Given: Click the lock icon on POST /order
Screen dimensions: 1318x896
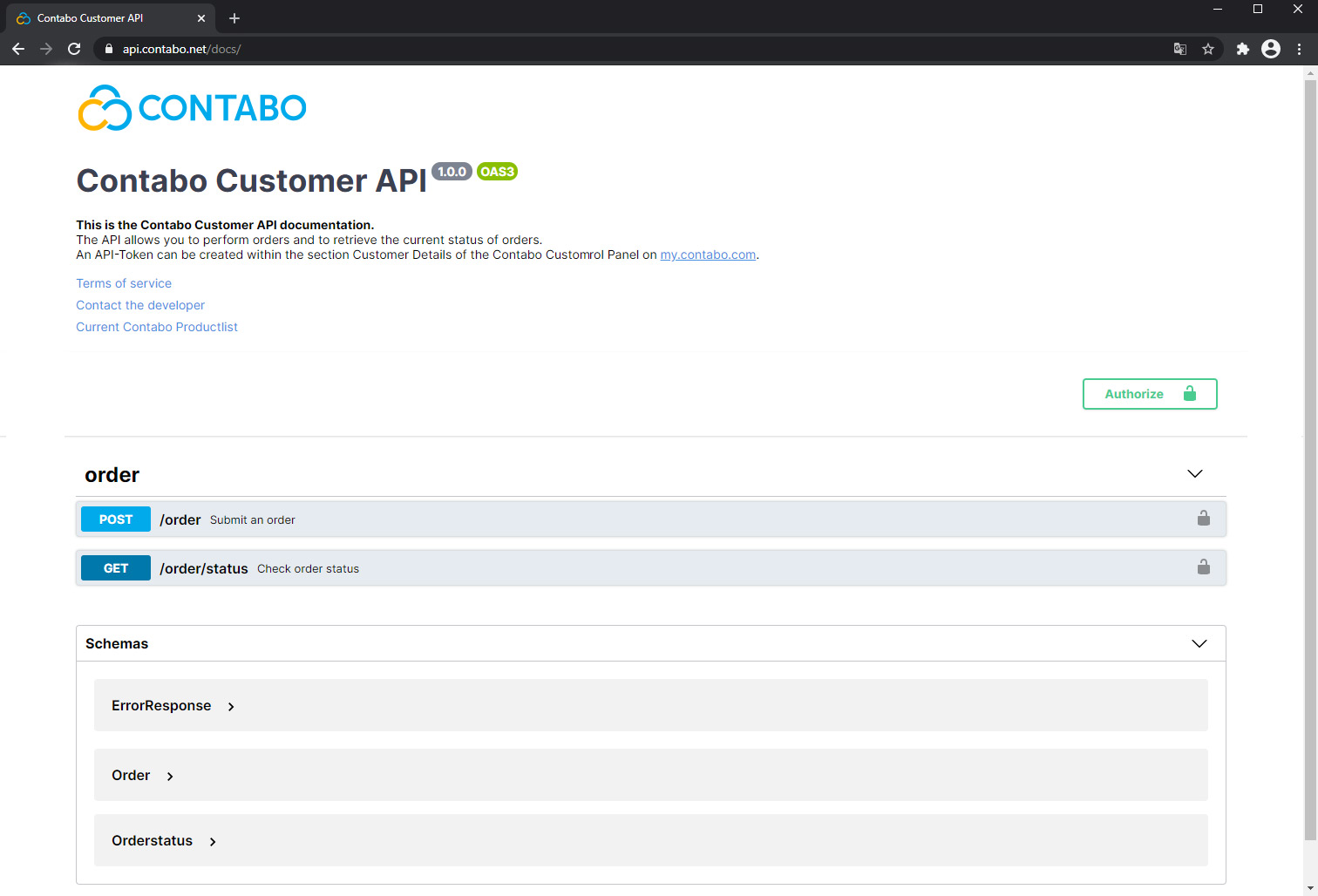Looking at the screenshot, I should pyautogui.click(x=1204, y=519).
